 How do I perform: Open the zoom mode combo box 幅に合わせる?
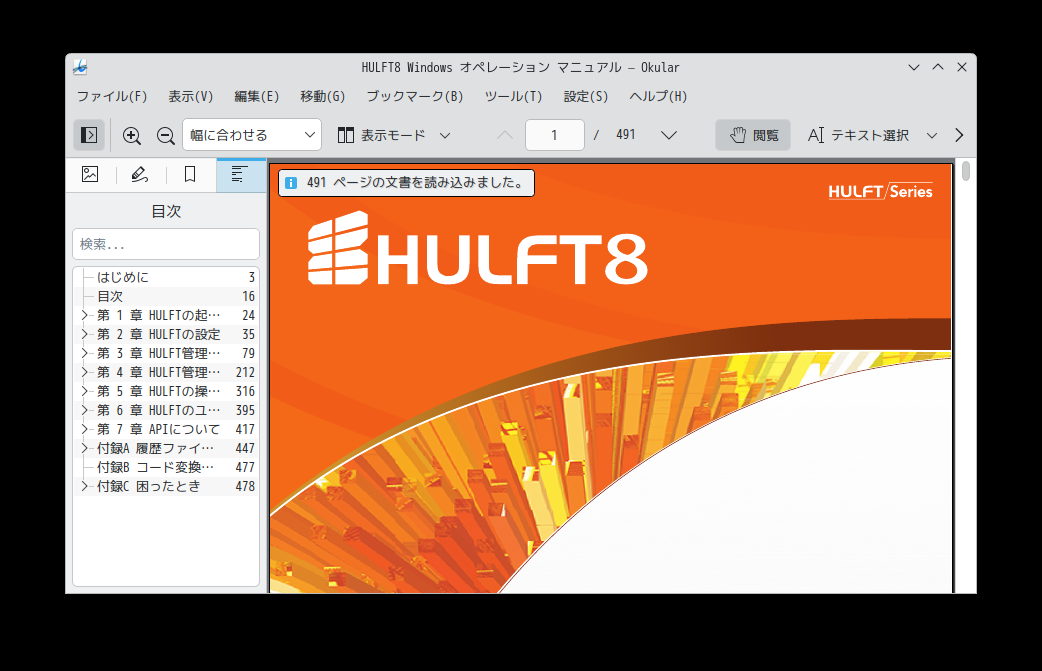pyautogui.click(x=252, y=135)
